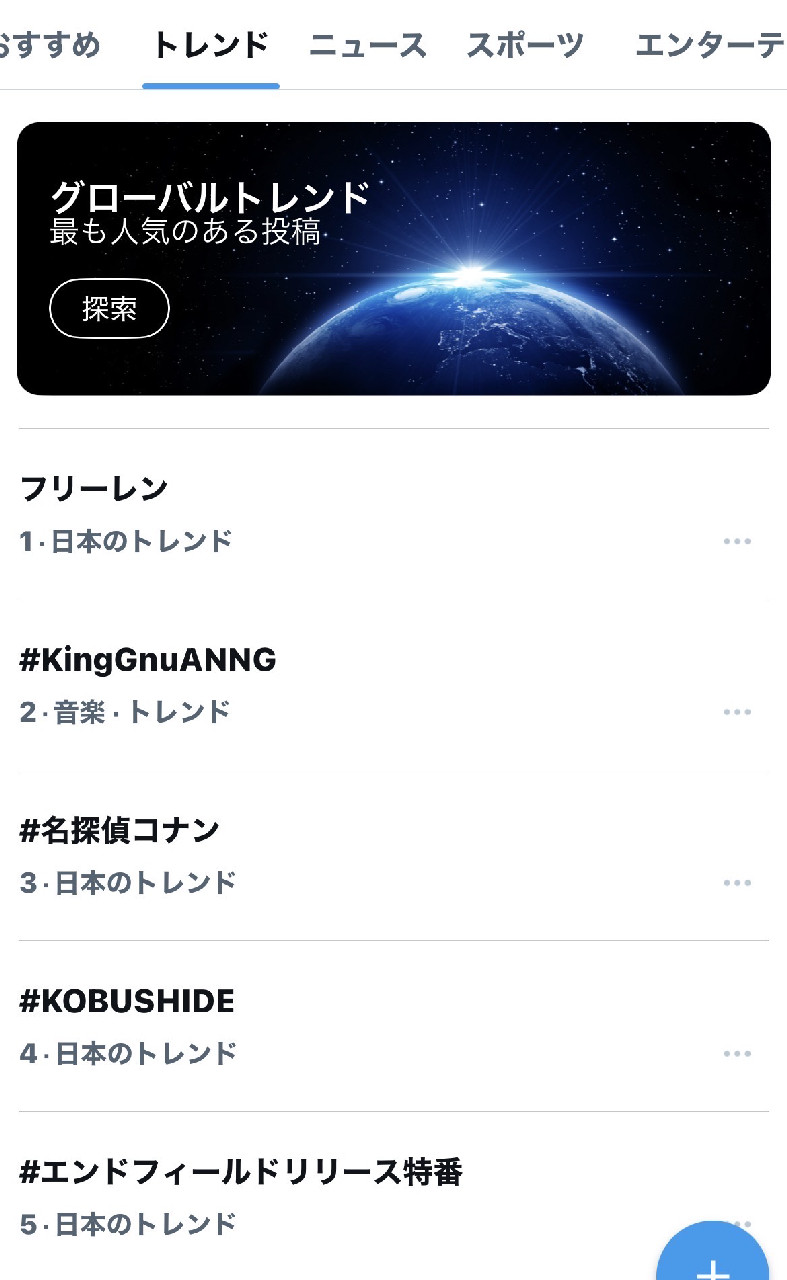View the #KOBUSHIDE hashtag trend
The width and height of the screenshot is (787, 1280).
pos(127,1001)
